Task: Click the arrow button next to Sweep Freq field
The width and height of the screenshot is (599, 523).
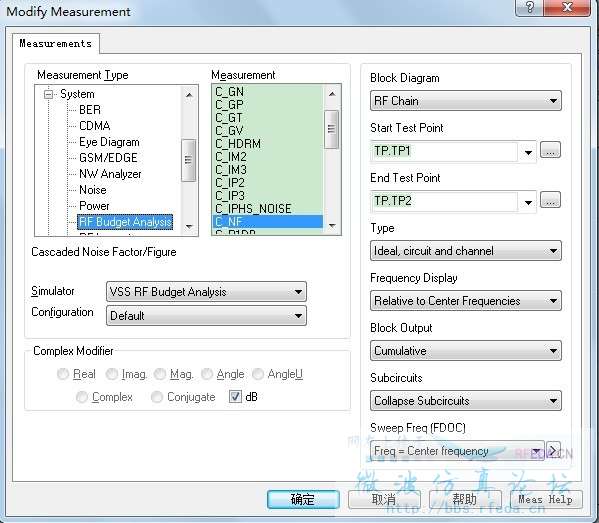Action: [553, 450]
